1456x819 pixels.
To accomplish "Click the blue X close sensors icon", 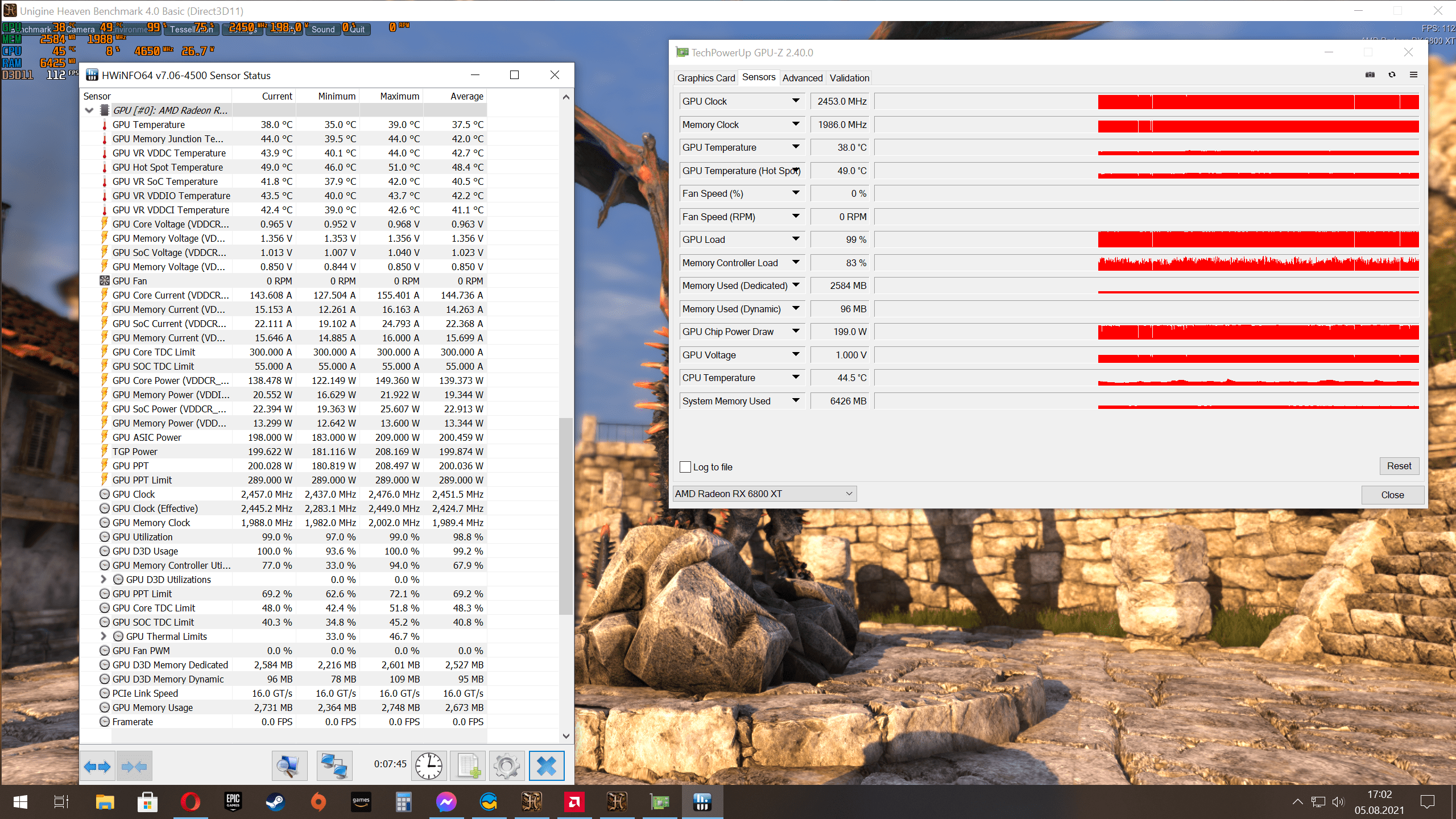I will (547, 766).
